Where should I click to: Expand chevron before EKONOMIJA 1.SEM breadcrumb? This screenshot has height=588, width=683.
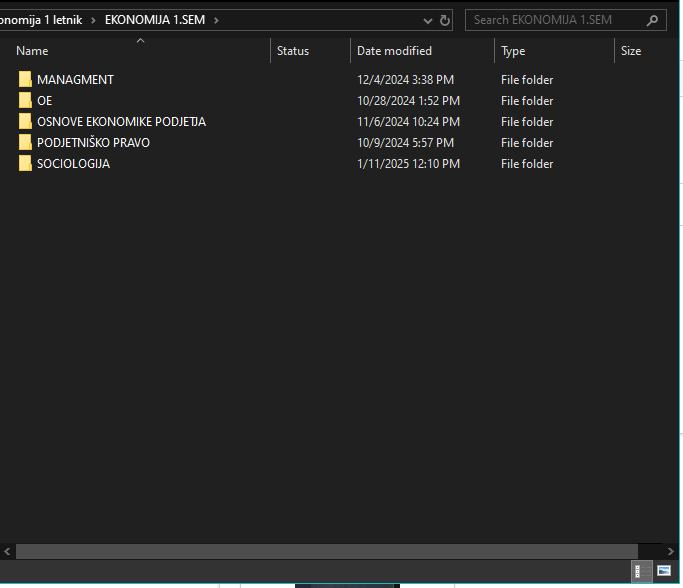(x=93, y=20)
